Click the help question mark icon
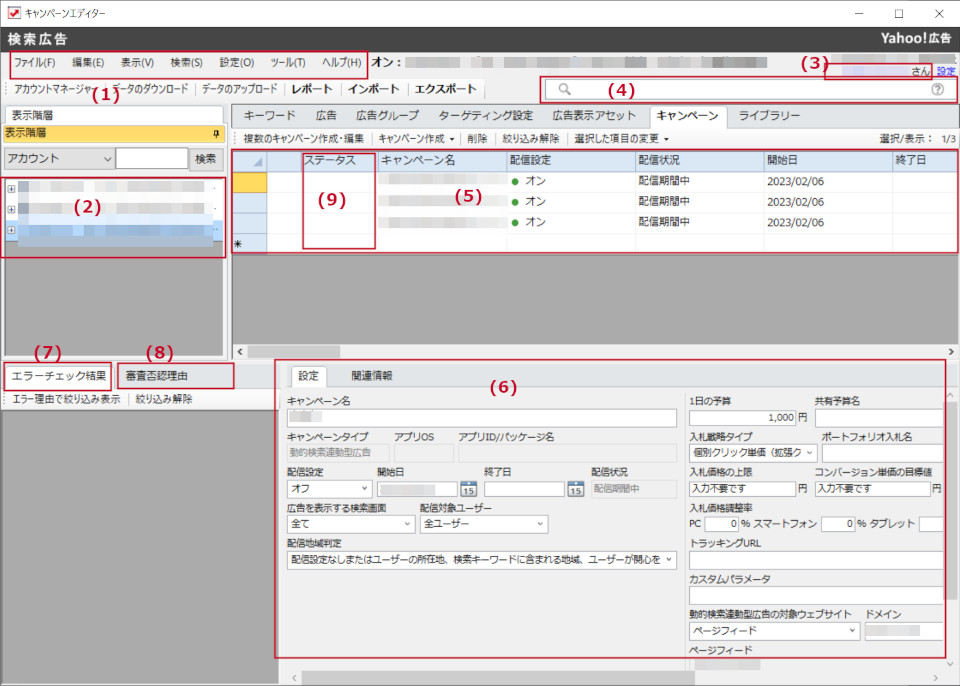Viewport: 960px width, 686px height. (936, 90)
